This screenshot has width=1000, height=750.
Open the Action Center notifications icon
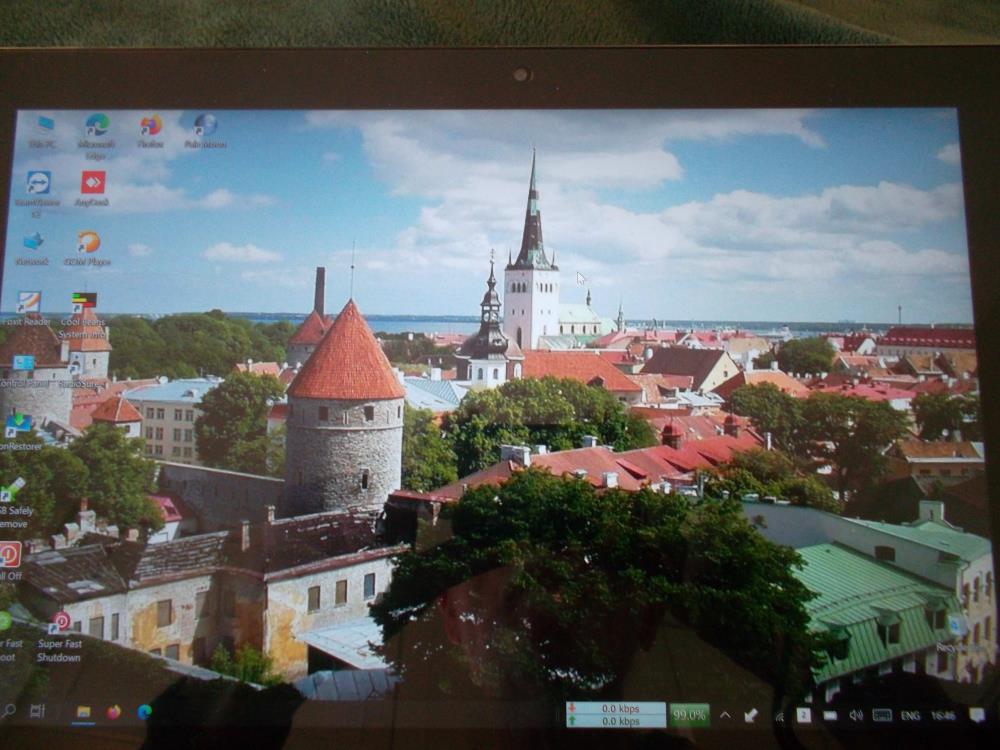pos(976,715)
